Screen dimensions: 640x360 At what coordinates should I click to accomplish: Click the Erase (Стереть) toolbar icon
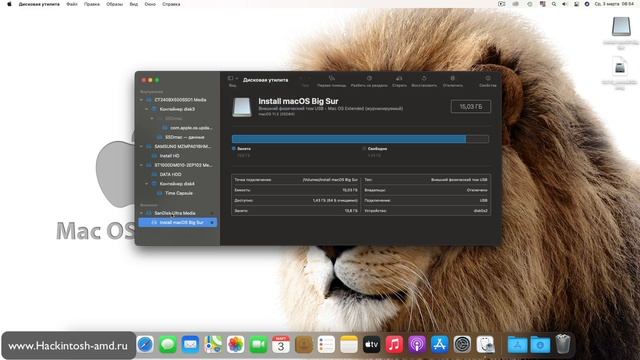click(399, 78)
